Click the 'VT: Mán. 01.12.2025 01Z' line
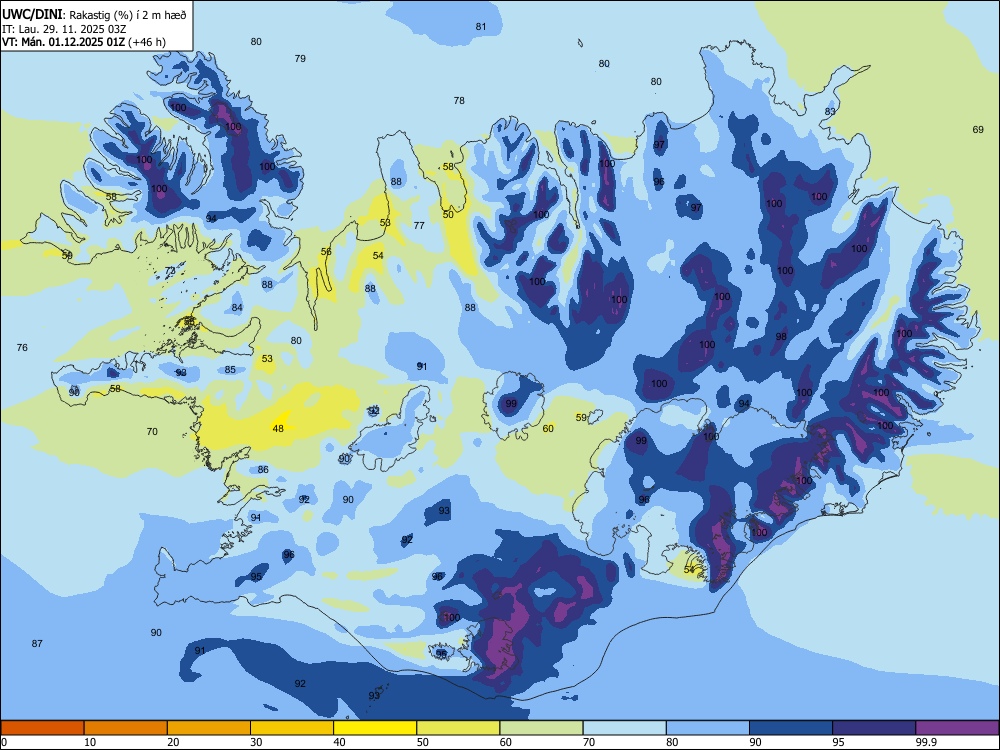The height and width of the screenshot is (750, 1000). point(64,42)
